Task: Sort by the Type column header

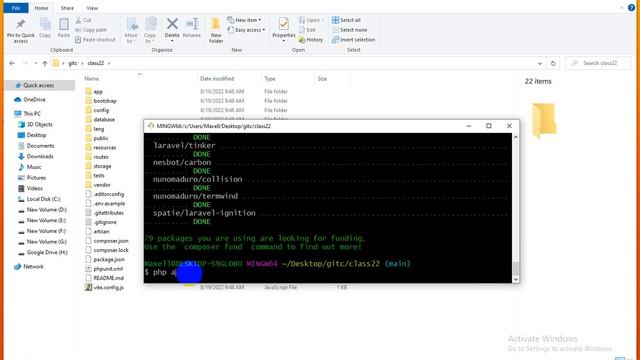Action: pos(270,79)
